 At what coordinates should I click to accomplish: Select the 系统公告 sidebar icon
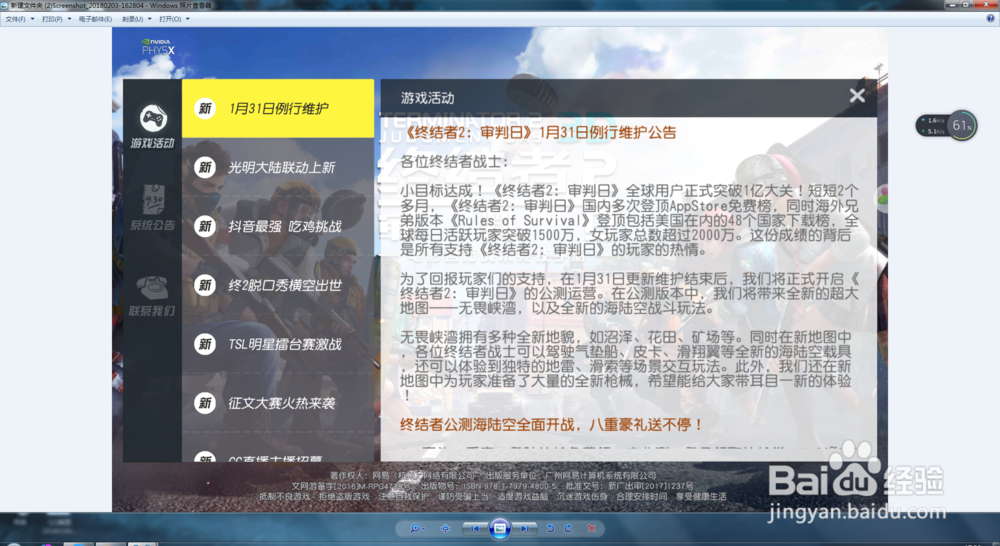pos(152,207)
